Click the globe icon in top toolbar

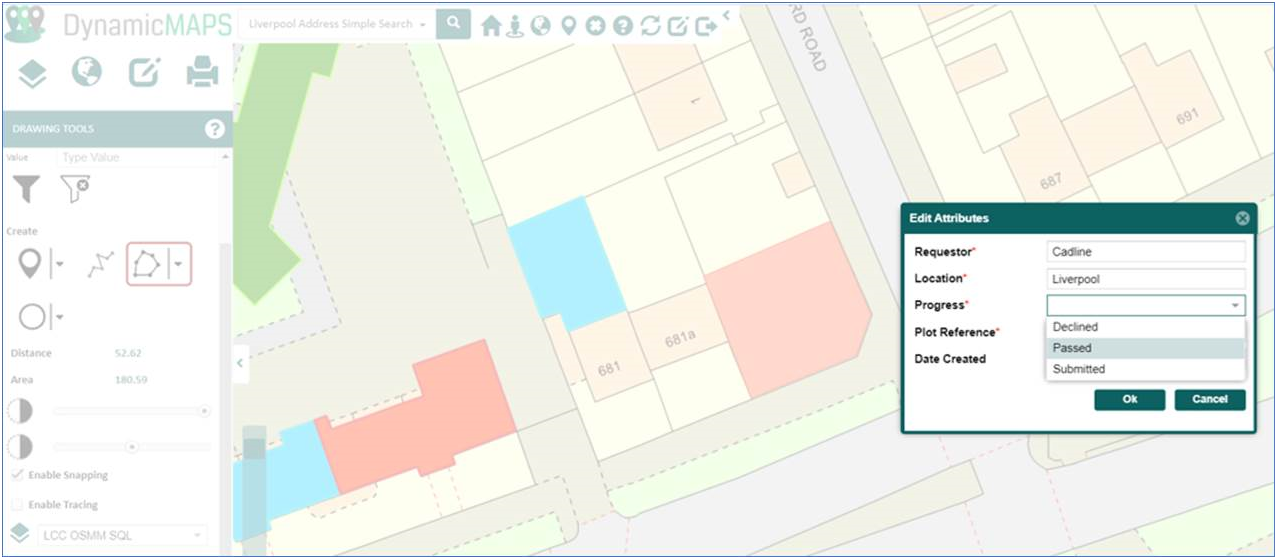(x=541, y=25)
